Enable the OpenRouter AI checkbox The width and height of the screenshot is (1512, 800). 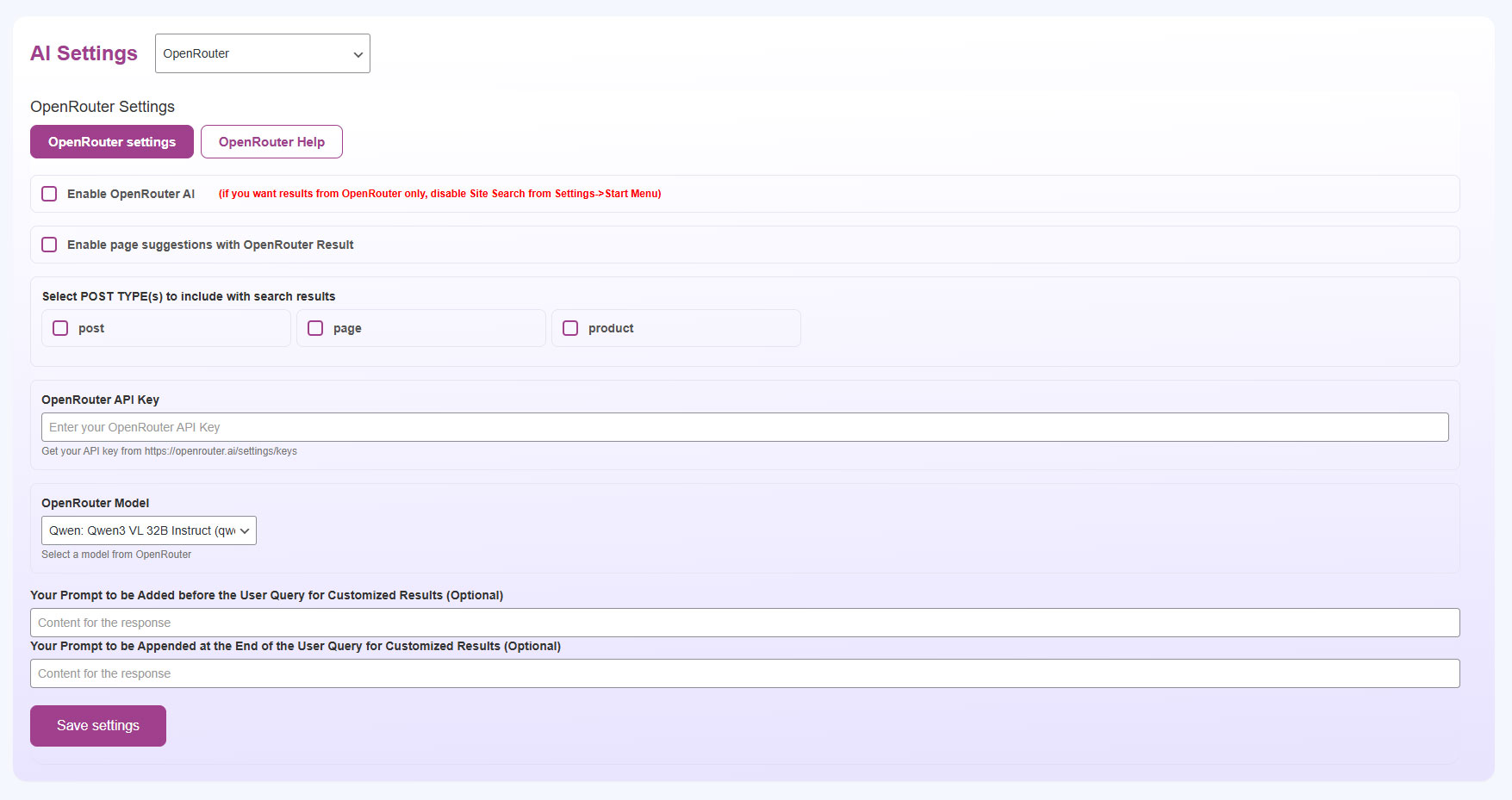coord(50,194)
